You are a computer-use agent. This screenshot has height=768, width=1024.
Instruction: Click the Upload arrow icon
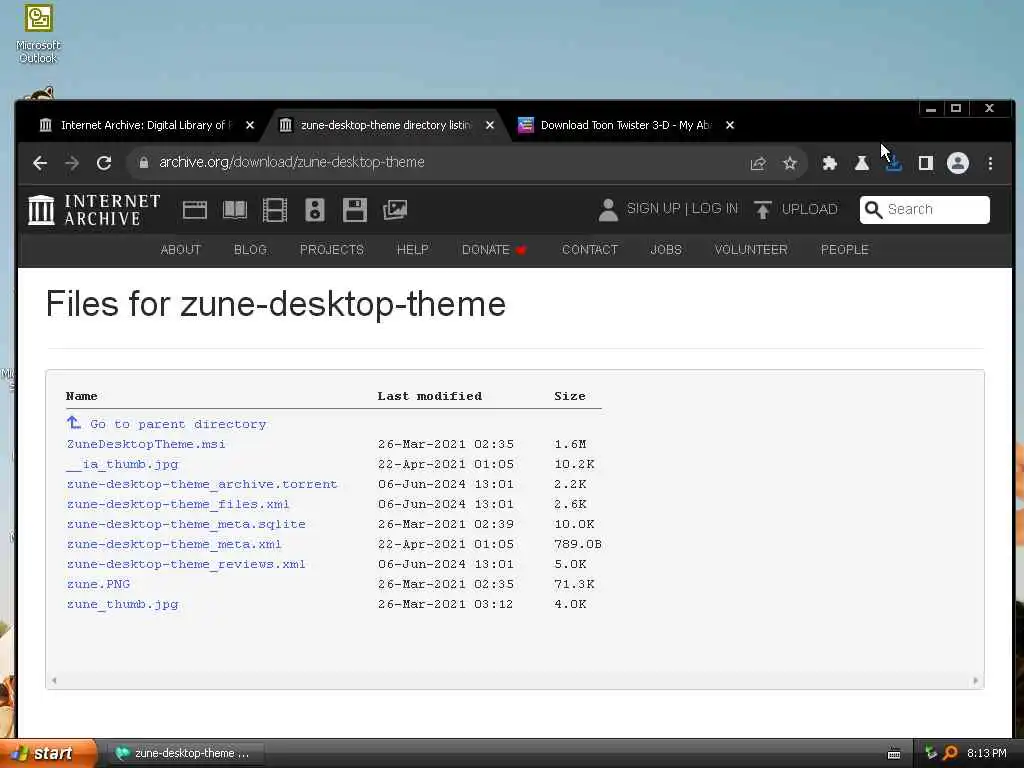tap(762, 210)
